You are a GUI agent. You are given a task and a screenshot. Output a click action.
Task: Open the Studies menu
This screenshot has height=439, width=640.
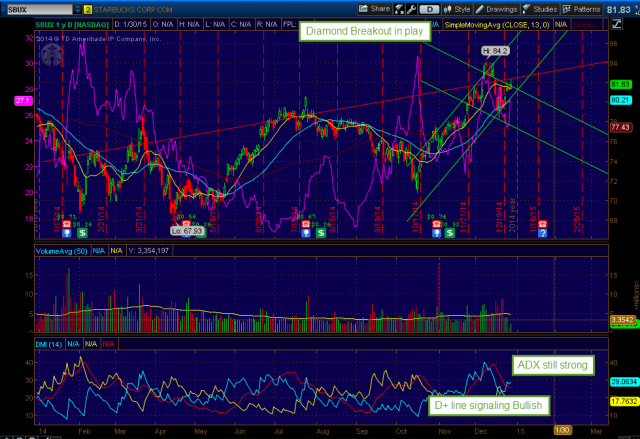540,9
